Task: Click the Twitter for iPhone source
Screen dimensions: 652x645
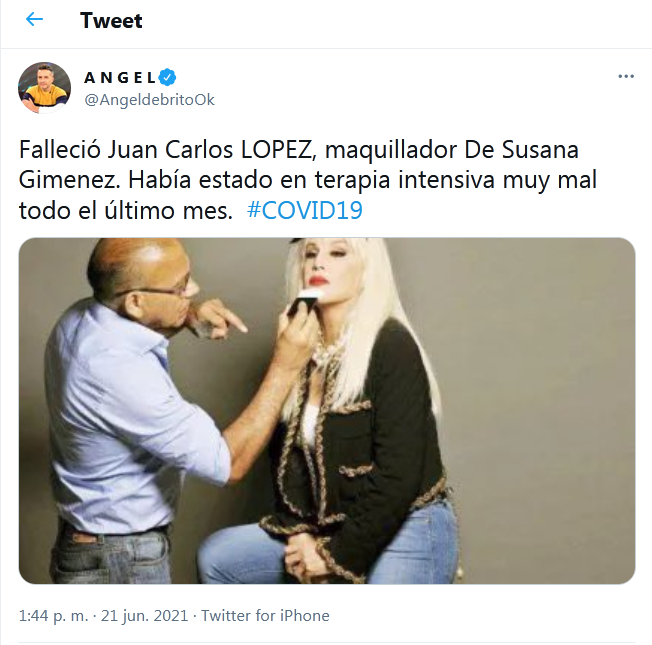Action: pyautogui.click(x=265, y=615)
